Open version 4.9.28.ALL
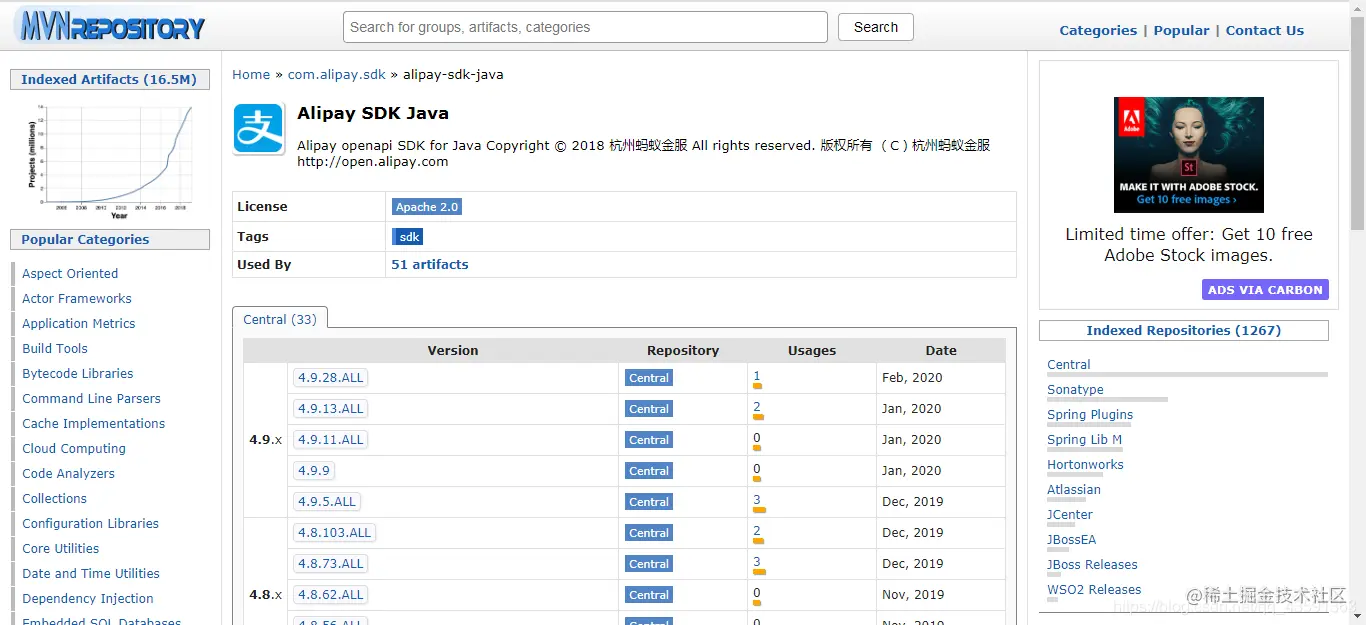Screen dimensions: 1366x625 point(331,377)
